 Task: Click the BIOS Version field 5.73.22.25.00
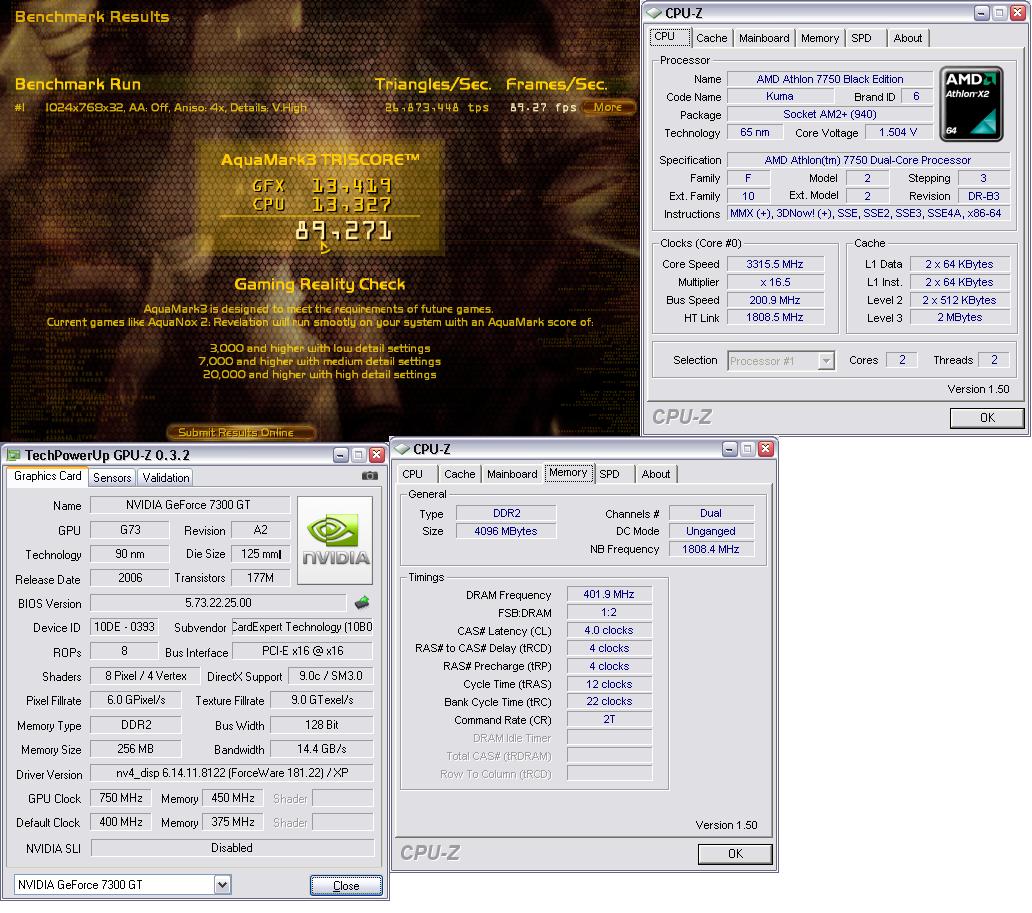218,602
